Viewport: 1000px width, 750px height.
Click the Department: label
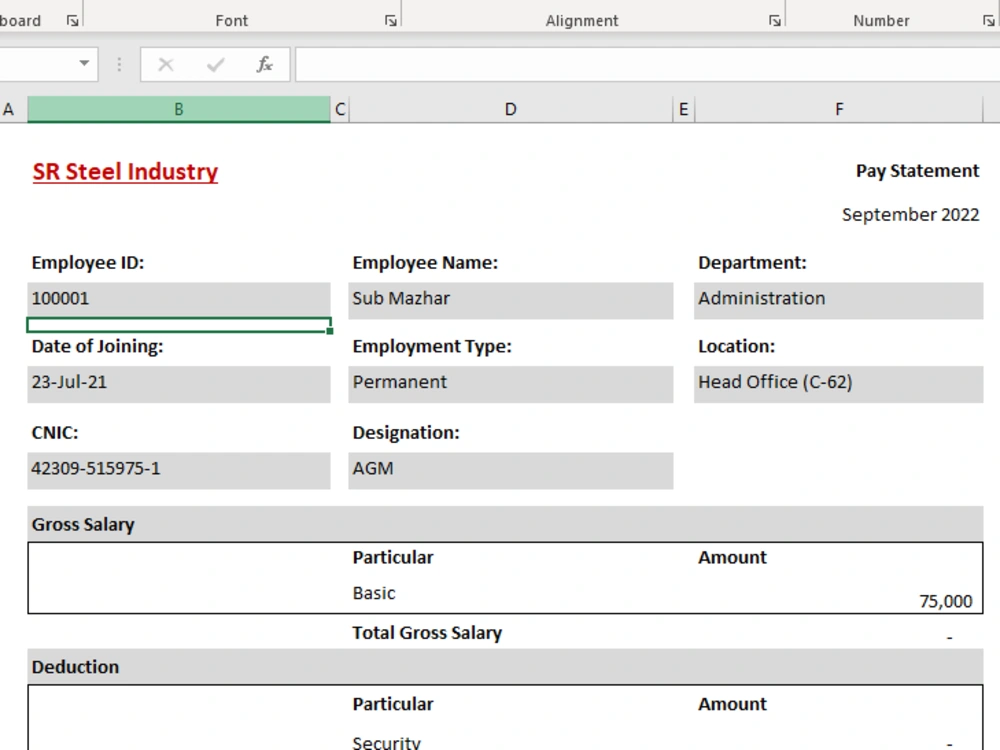pos(752,263)
